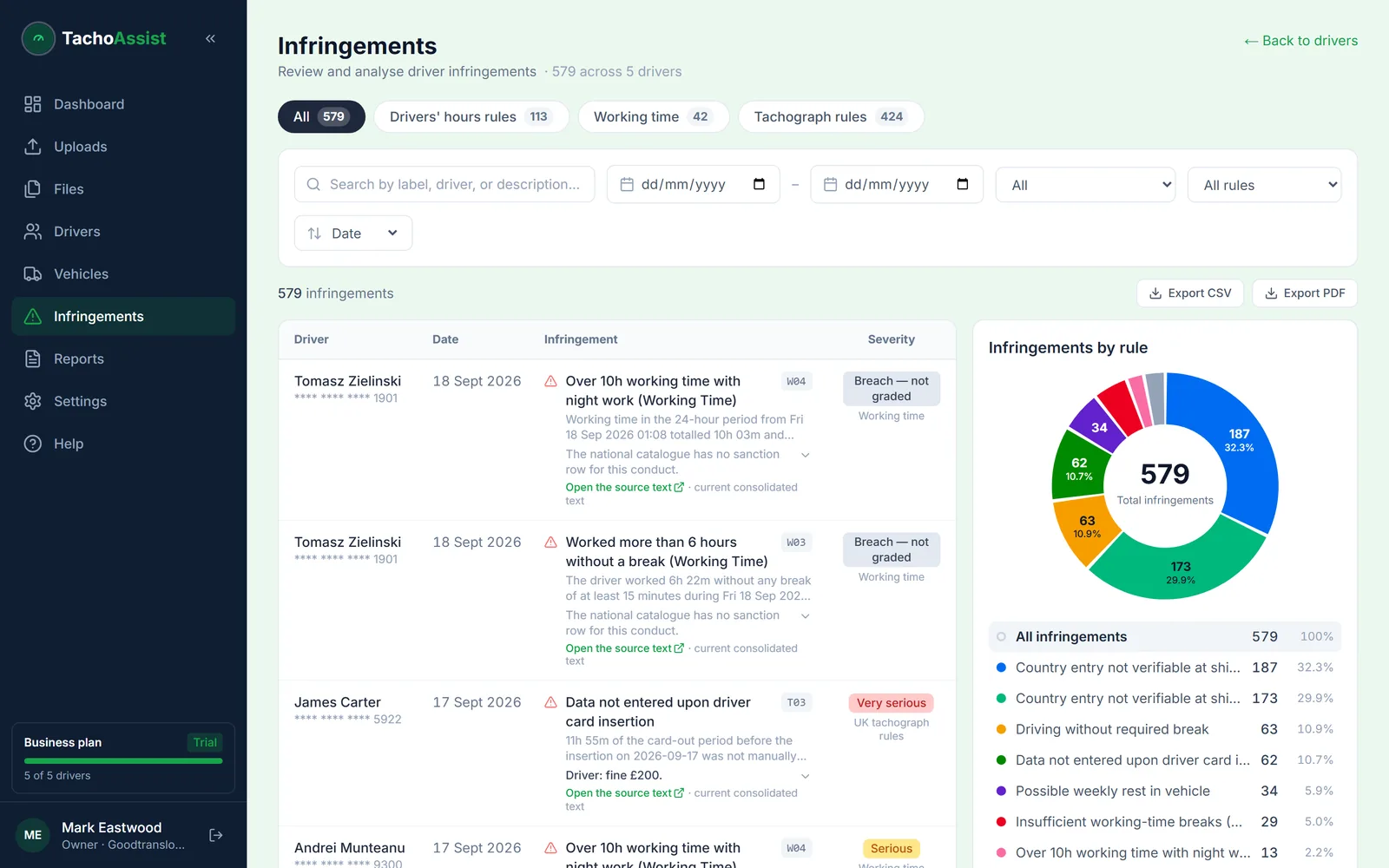Collapse the sidebar with the double chevron
The width and height of the screenshot is (1389, 868).
(210, 38)
